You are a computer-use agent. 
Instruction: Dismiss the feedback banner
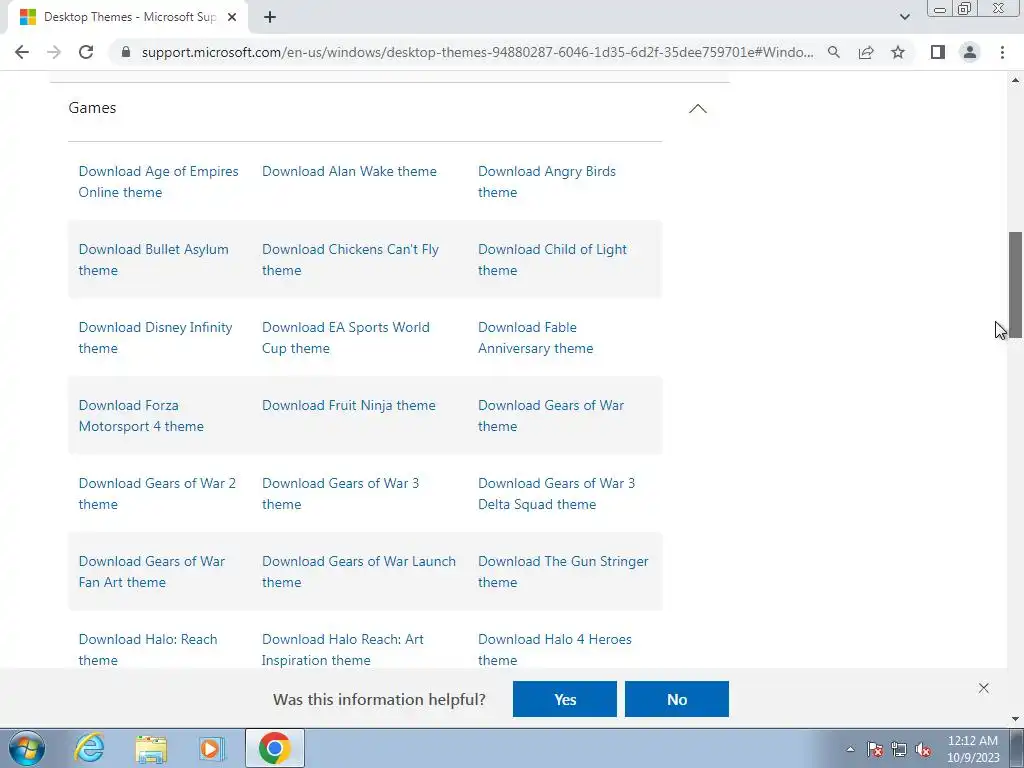[x=984, y=688]
